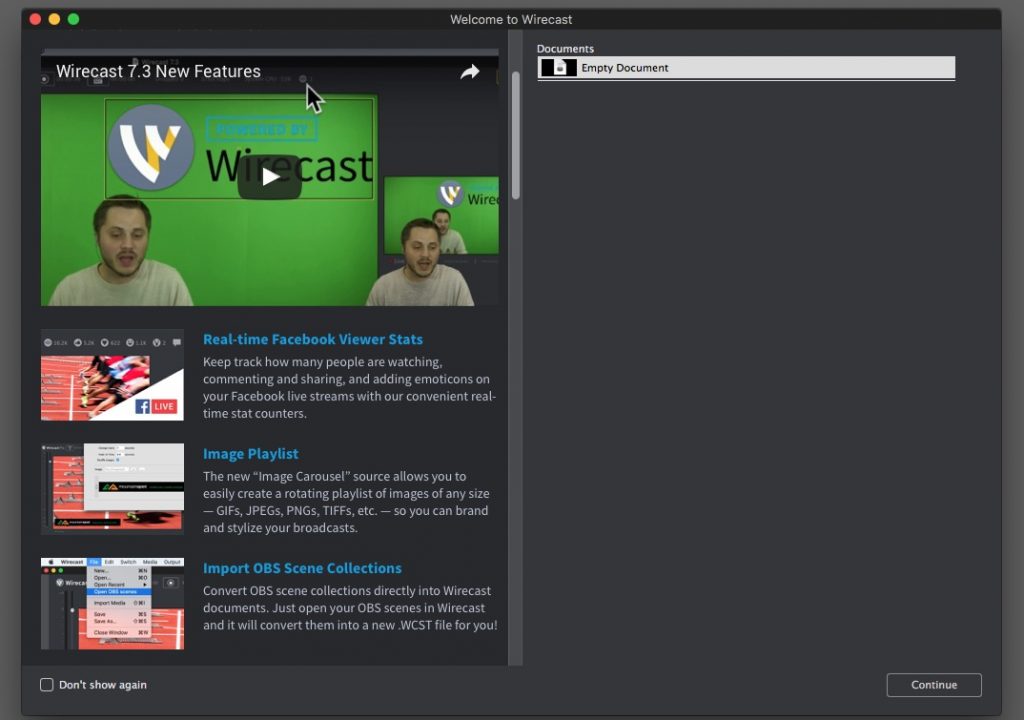Play the Wirecast 7.3 New Features video
The width and height of the screenshot is (1024, 720).
pos(270,176)
